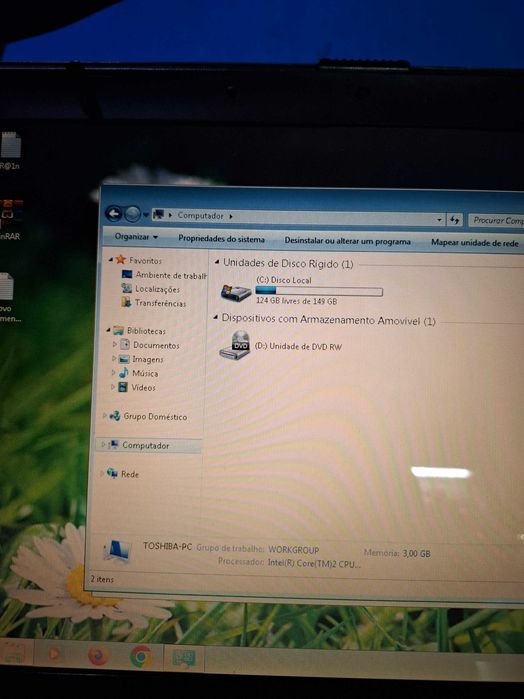Click the computer icon in address bar

tap(158, 215)
